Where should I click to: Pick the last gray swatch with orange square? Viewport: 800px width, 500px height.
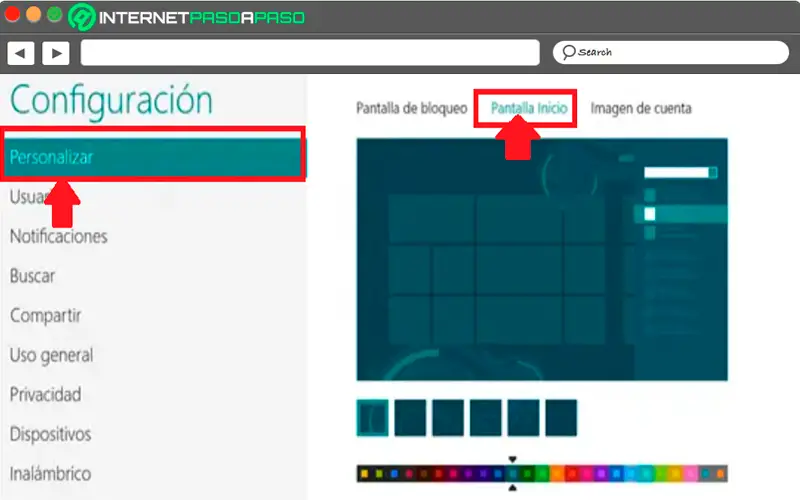[720, 474]
